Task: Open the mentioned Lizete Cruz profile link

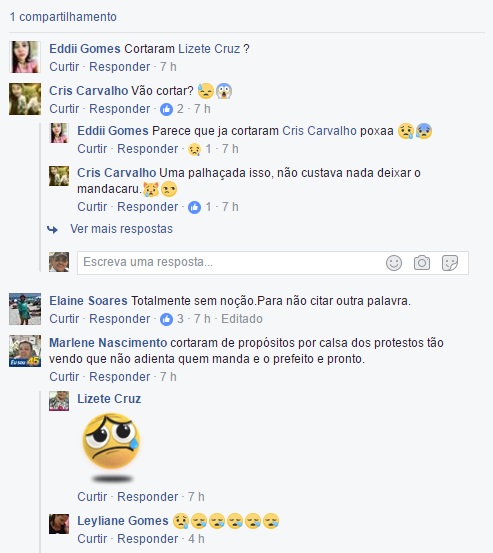Action: (209, 49)
